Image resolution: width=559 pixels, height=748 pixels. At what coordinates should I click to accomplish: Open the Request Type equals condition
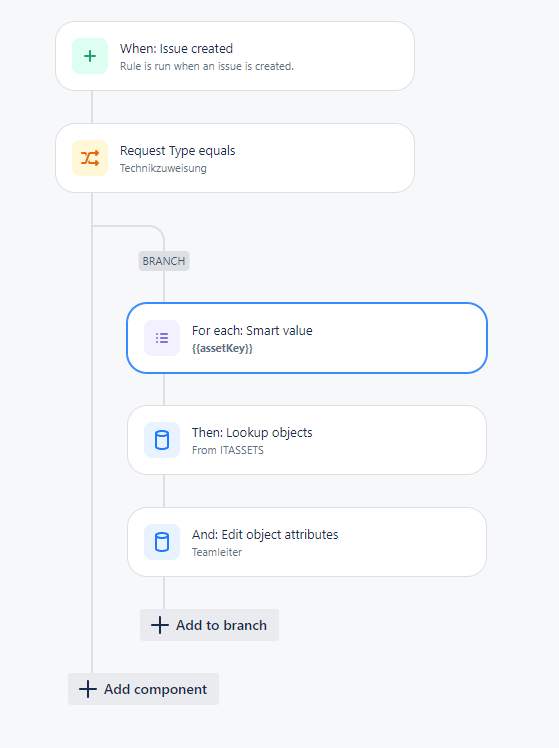pos(235,158)
